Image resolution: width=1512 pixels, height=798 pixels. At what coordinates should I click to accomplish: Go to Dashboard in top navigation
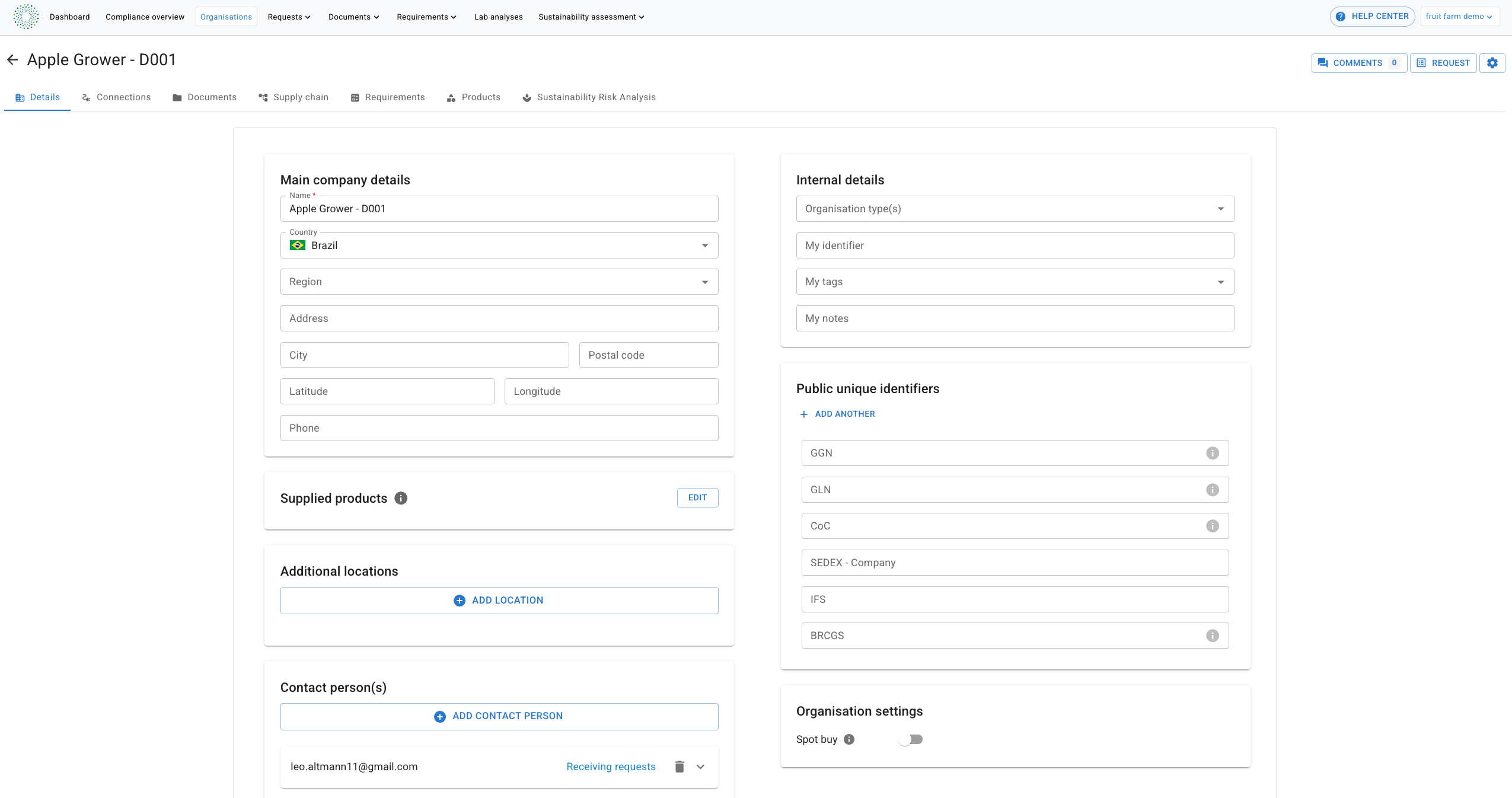point(70,17)
